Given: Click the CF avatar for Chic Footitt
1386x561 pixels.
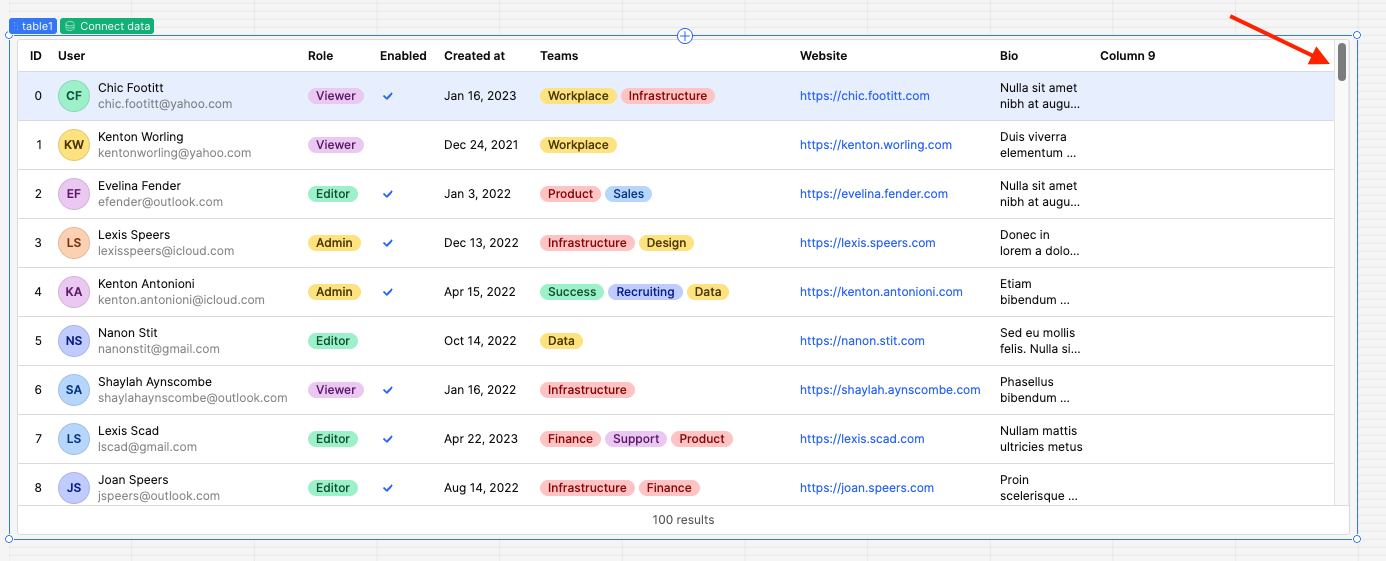Looking at the screenshot, I should pos(74,96).
